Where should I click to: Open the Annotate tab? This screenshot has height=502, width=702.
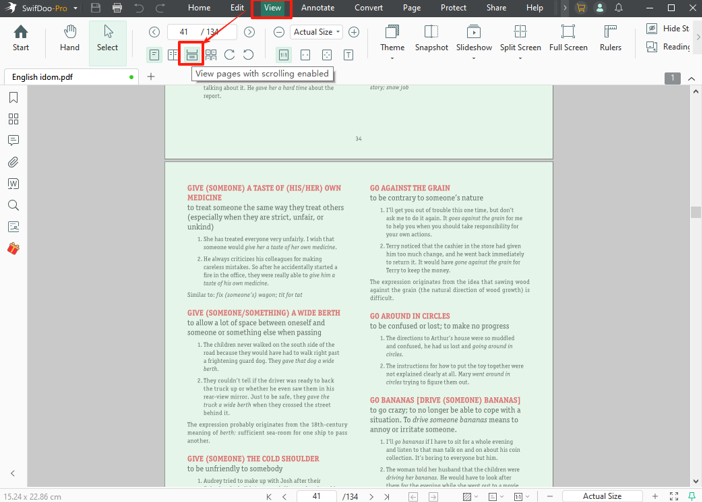tap(317, 8)
